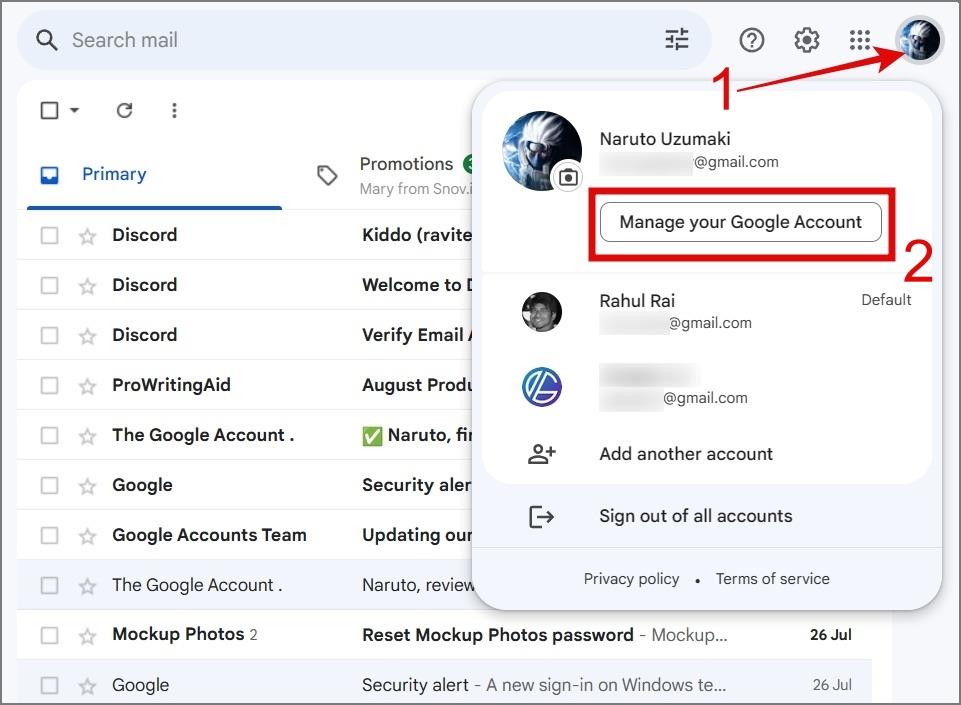961x705 pixels.
Task: Star the ProWritingAid email
Action: 88,386
